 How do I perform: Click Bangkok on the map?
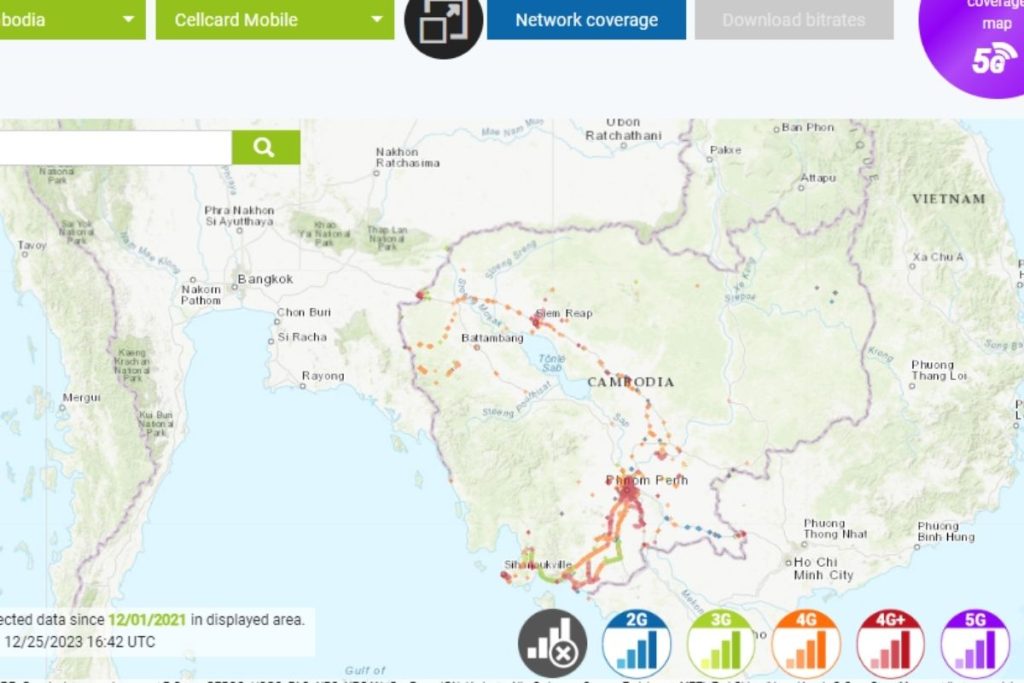tap(265, 279)
